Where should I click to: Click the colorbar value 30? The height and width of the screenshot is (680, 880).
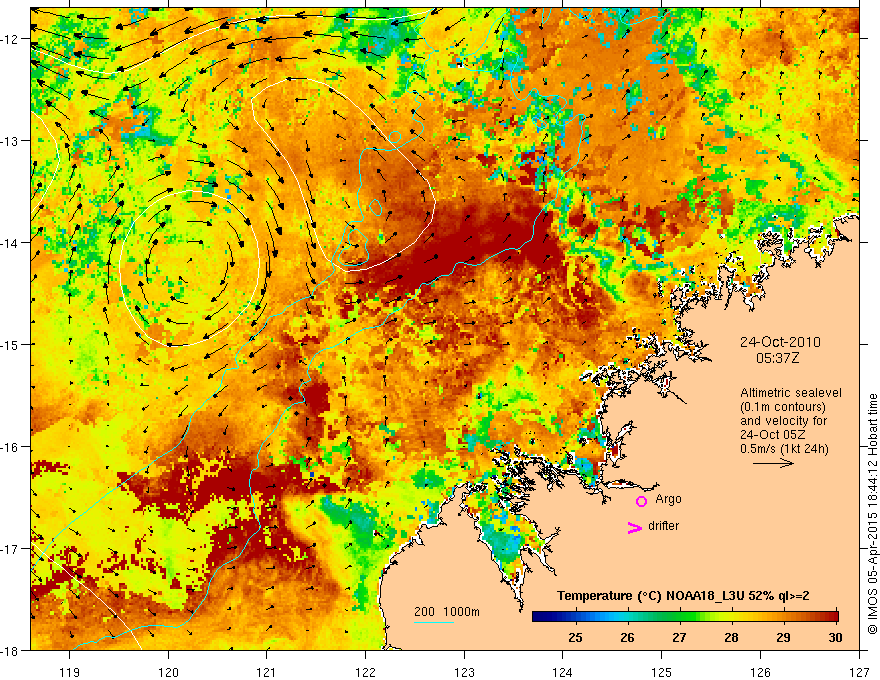835,637
